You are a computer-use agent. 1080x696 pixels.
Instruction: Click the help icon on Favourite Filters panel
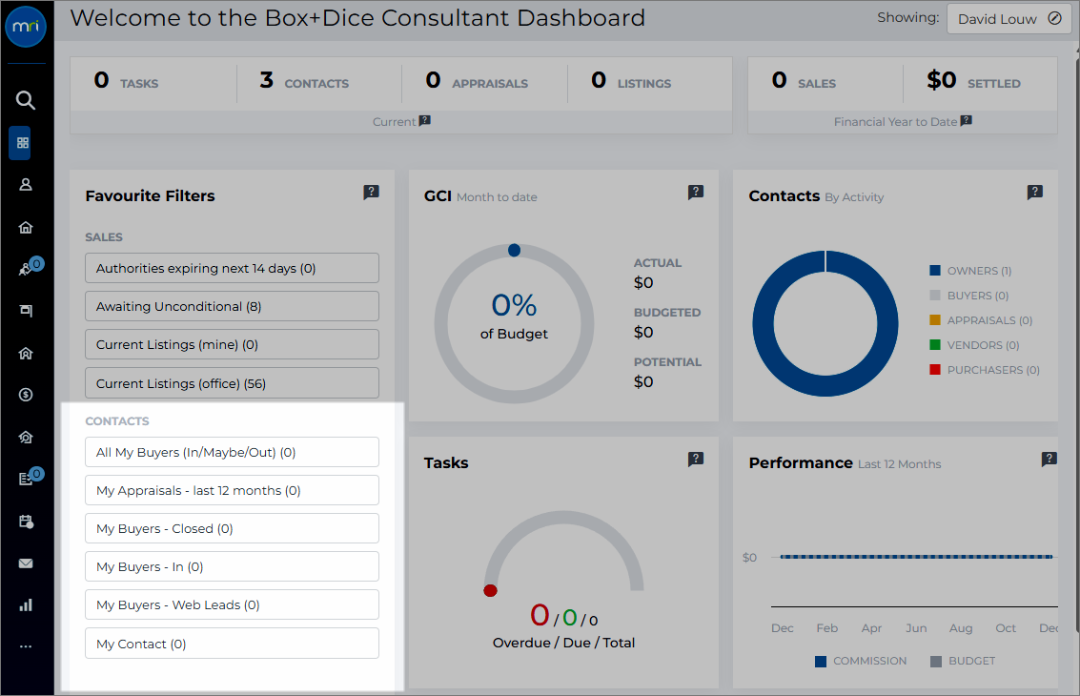[371, 192]
